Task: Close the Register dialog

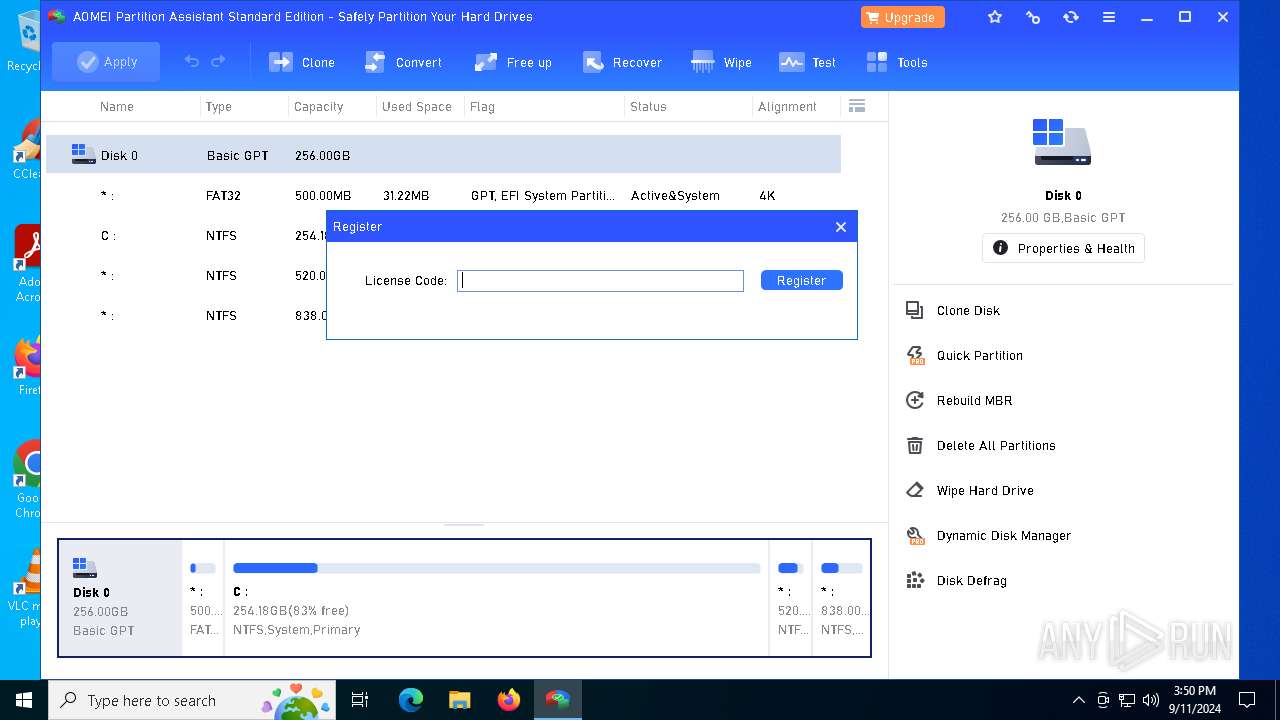Action: [841, 227]
